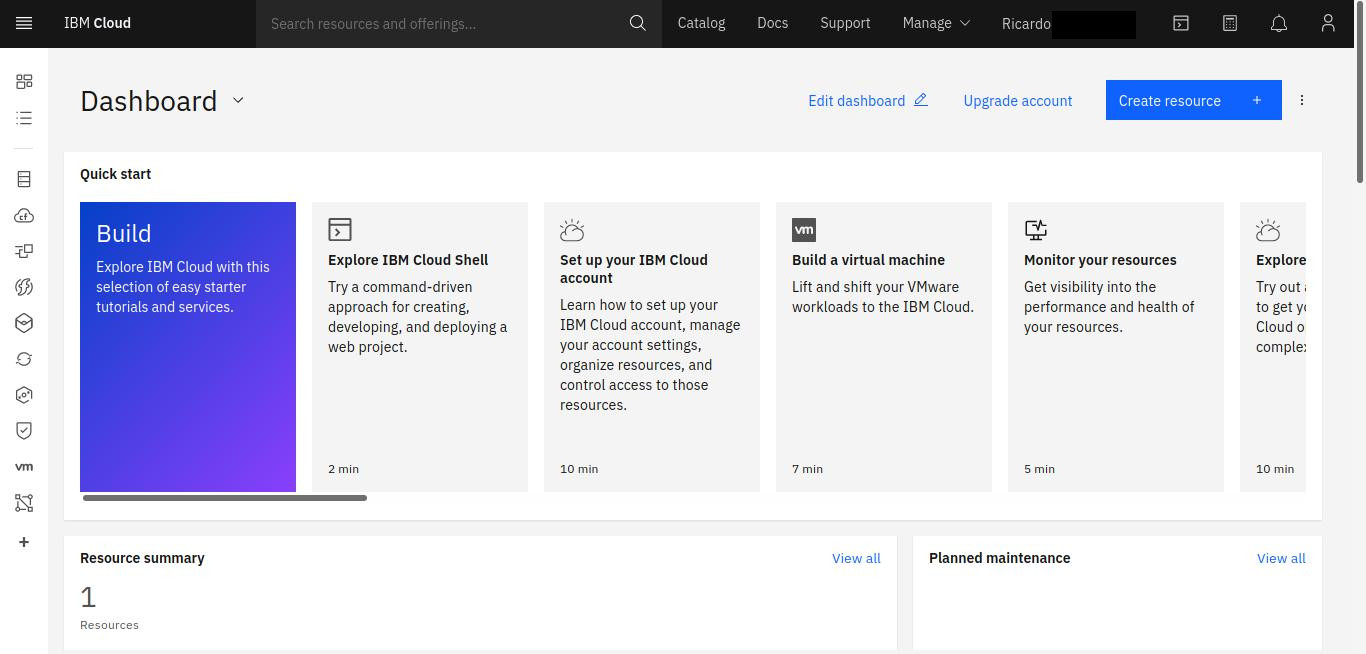Click the Upgrade account link
The height and width of the screenshot is (654, 1366).
click(x=1018, y=100)
